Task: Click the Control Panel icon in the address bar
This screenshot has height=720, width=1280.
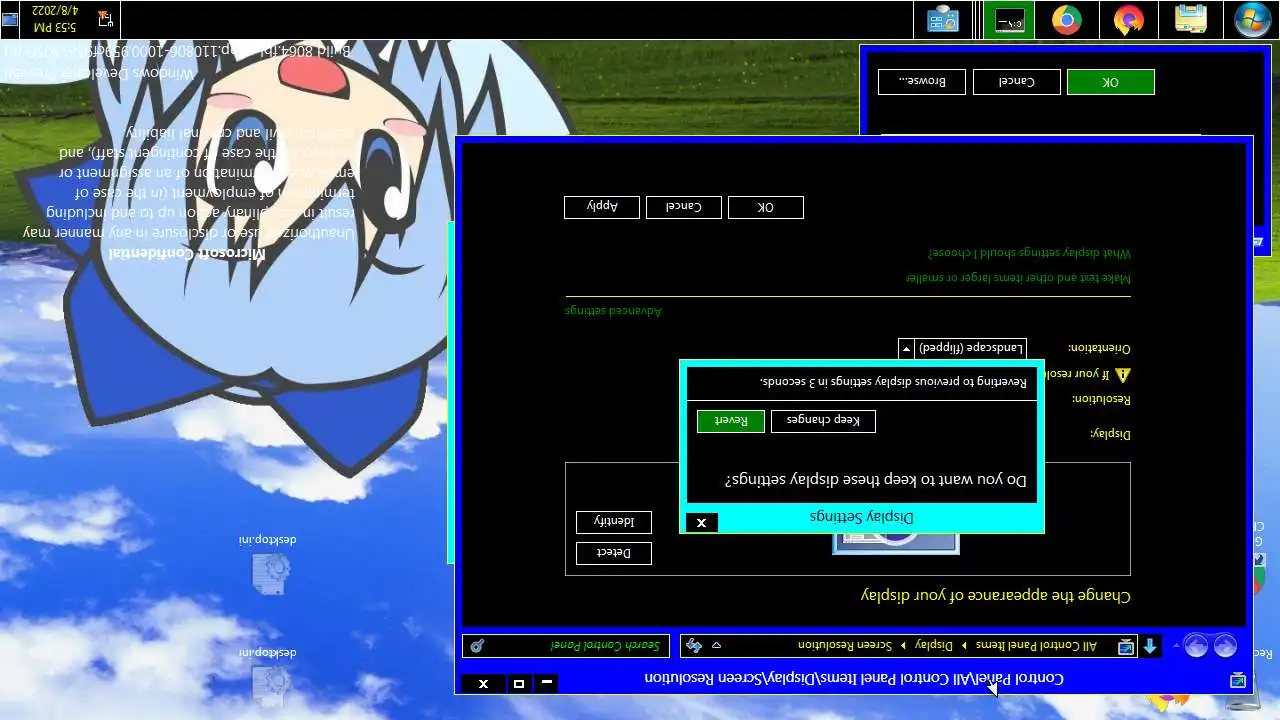Action: tap(1126, 646)
